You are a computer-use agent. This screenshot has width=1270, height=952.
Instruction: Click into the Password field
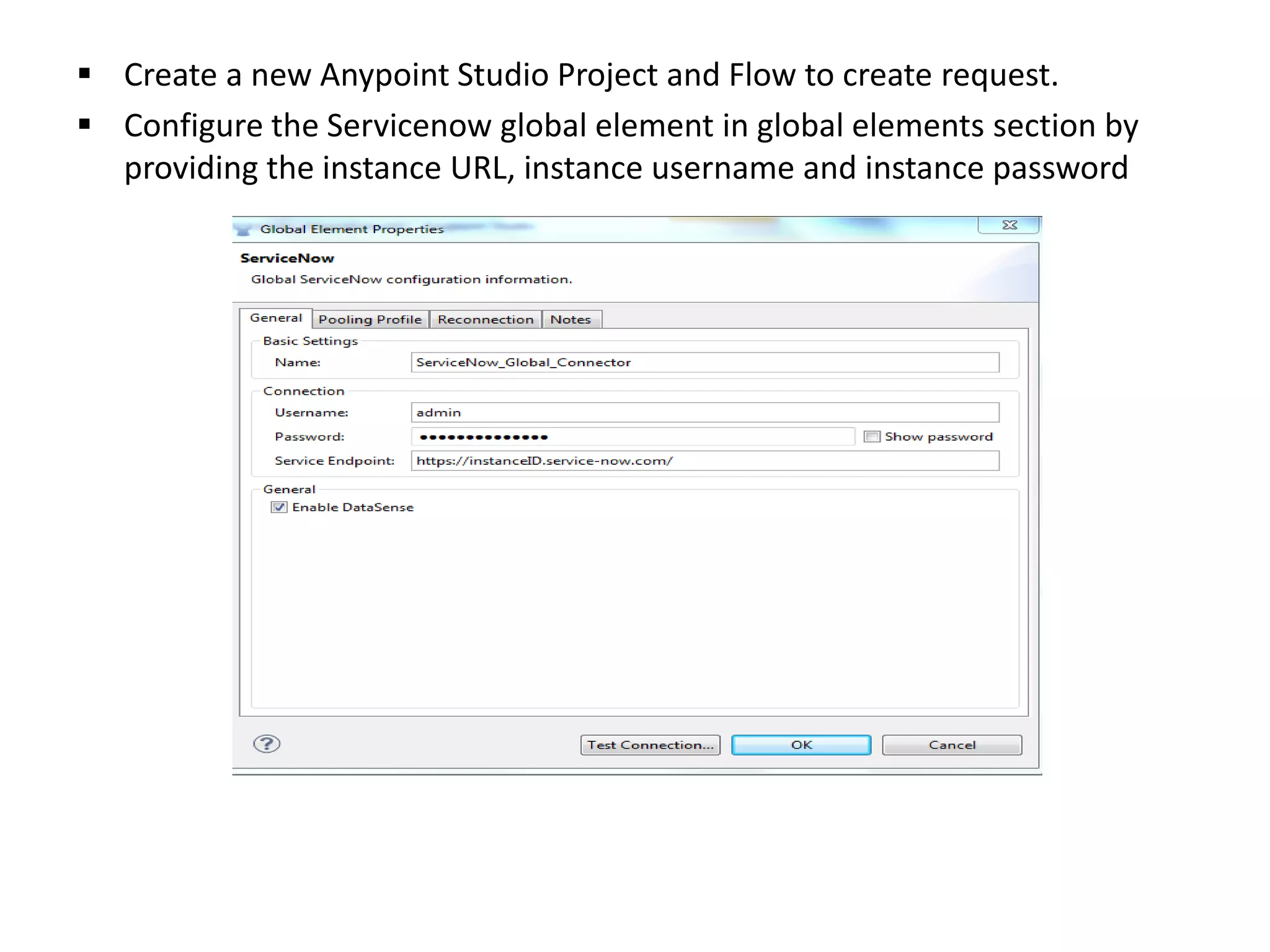[x=633, y=437]
